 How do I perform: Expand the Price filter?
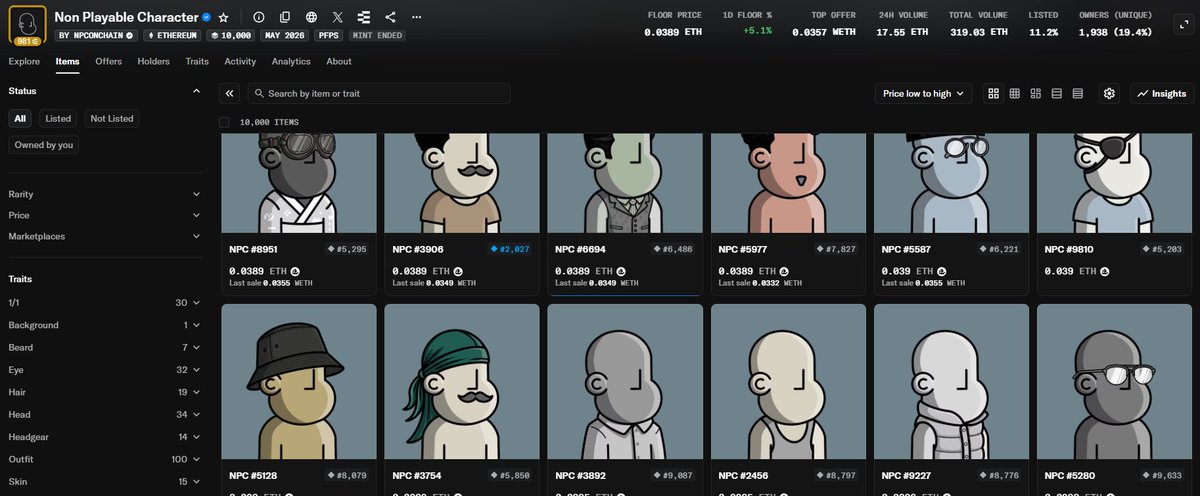[x=104, y=215]
